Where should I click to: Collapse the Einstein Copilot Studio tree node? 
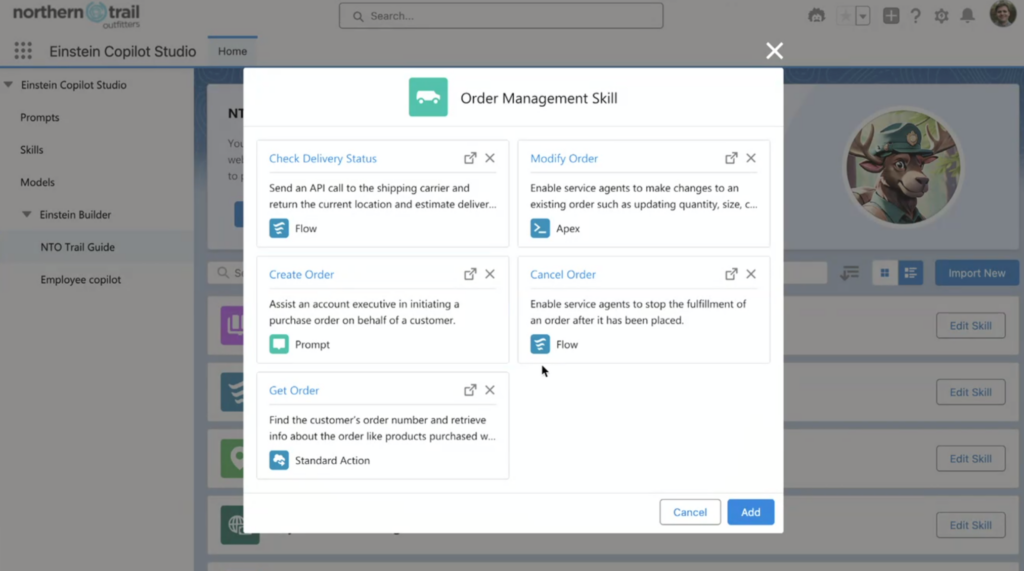(8, 85)
